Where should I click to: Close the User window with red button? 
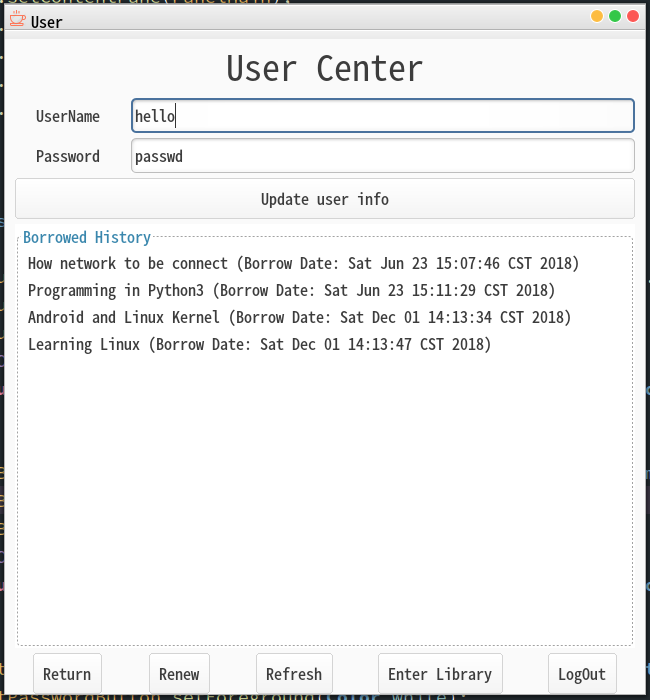633,16
